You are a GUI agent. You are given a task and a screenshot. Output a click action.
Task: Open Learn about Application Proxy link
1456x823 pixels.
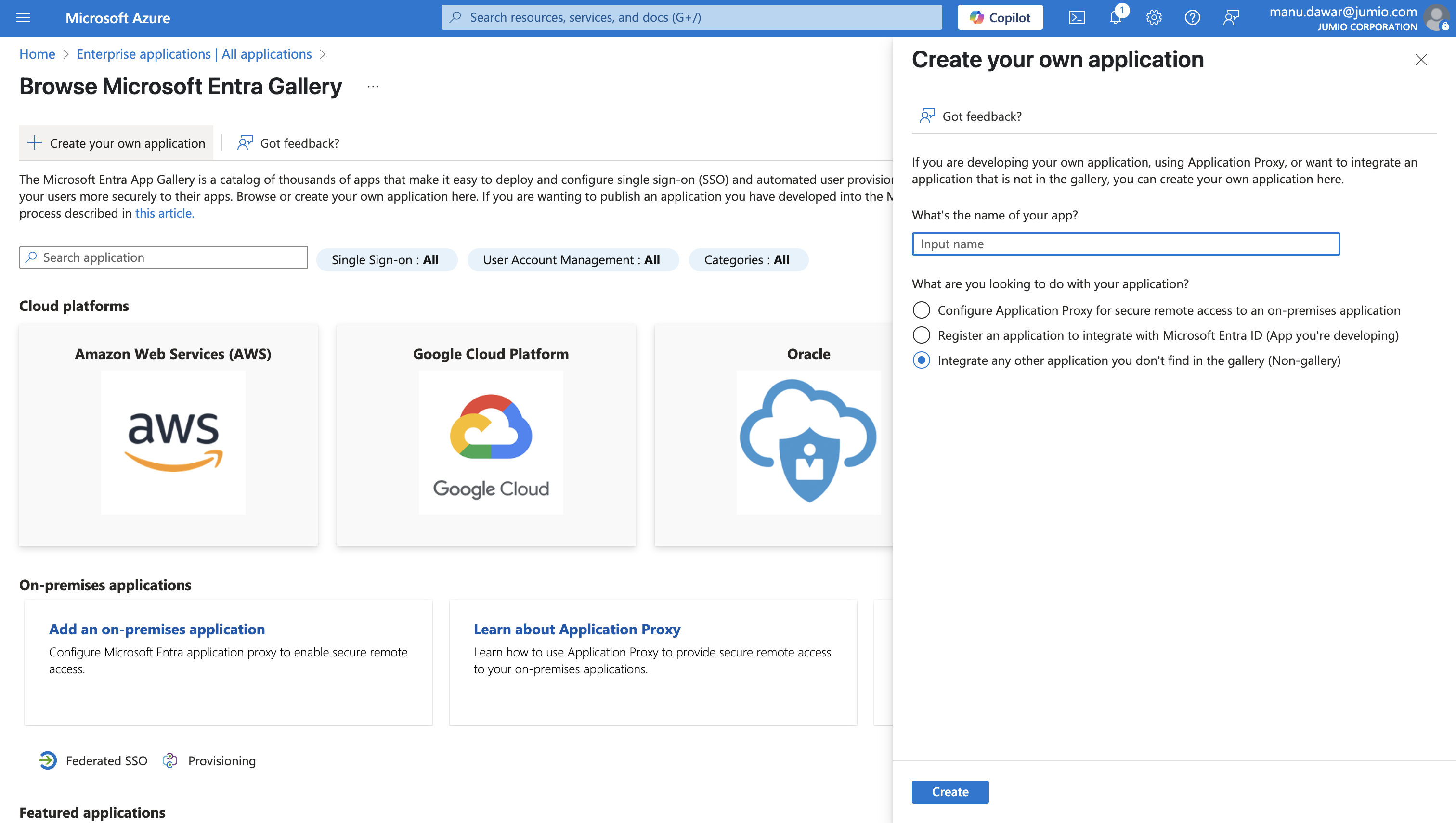(x=577, y=629)
